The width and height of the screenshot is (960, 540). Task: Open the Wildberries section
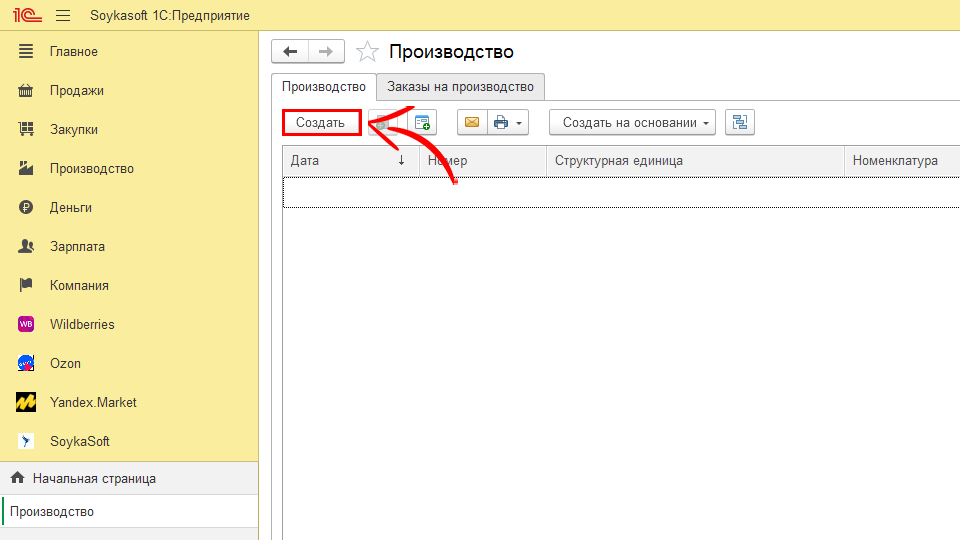[x=82, y=324]
